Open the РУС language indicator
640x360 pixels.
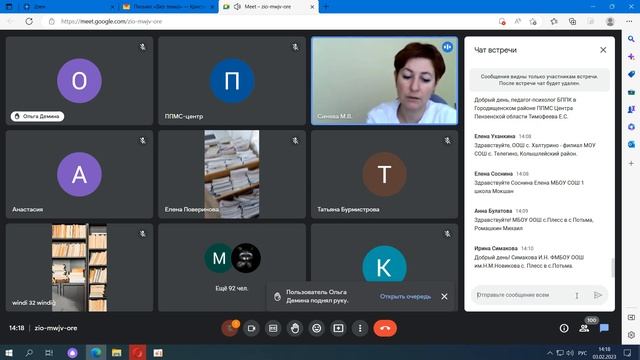582,353
